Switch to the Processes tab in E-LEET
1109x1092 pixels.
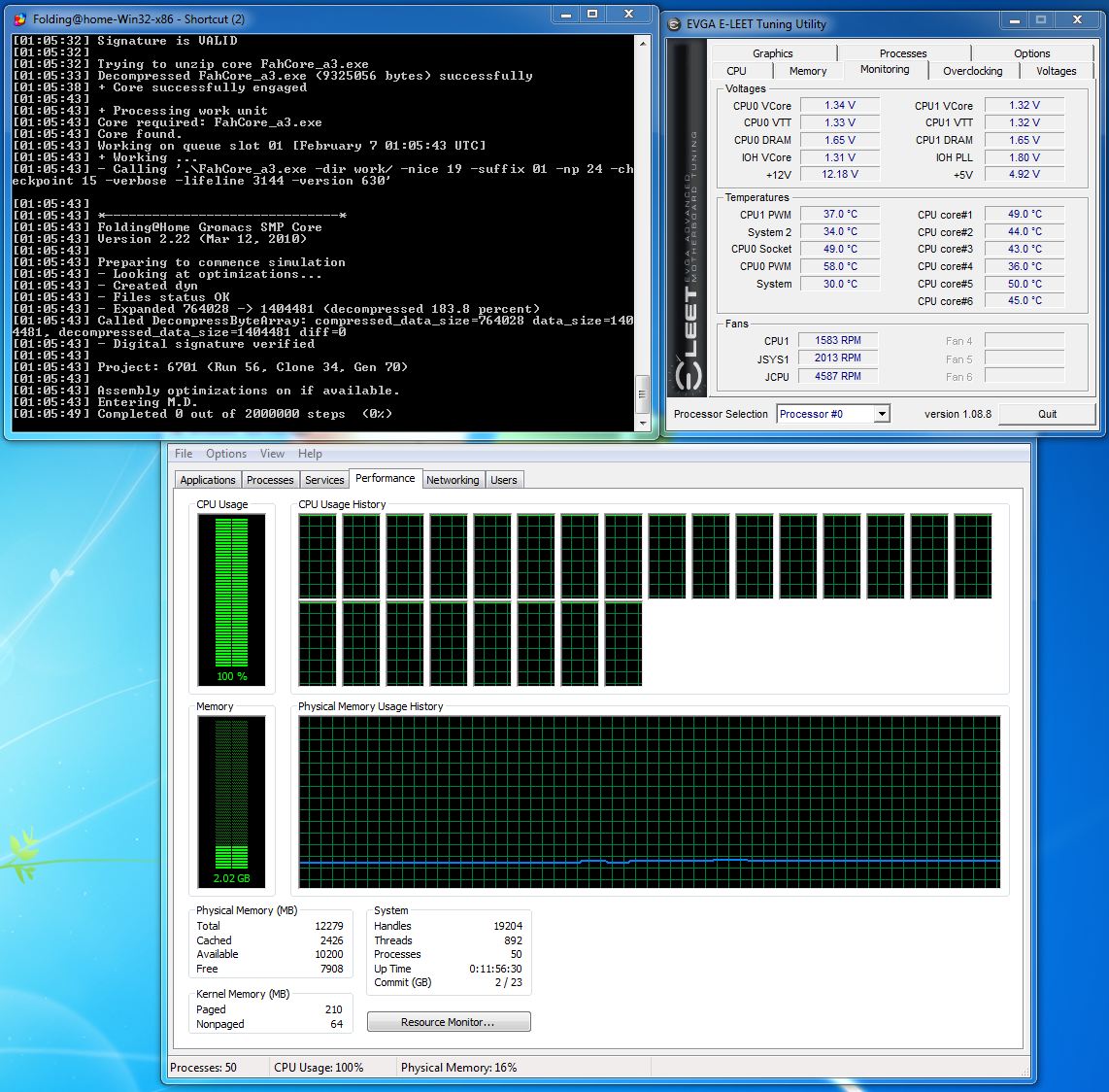(x=902, y=53)
